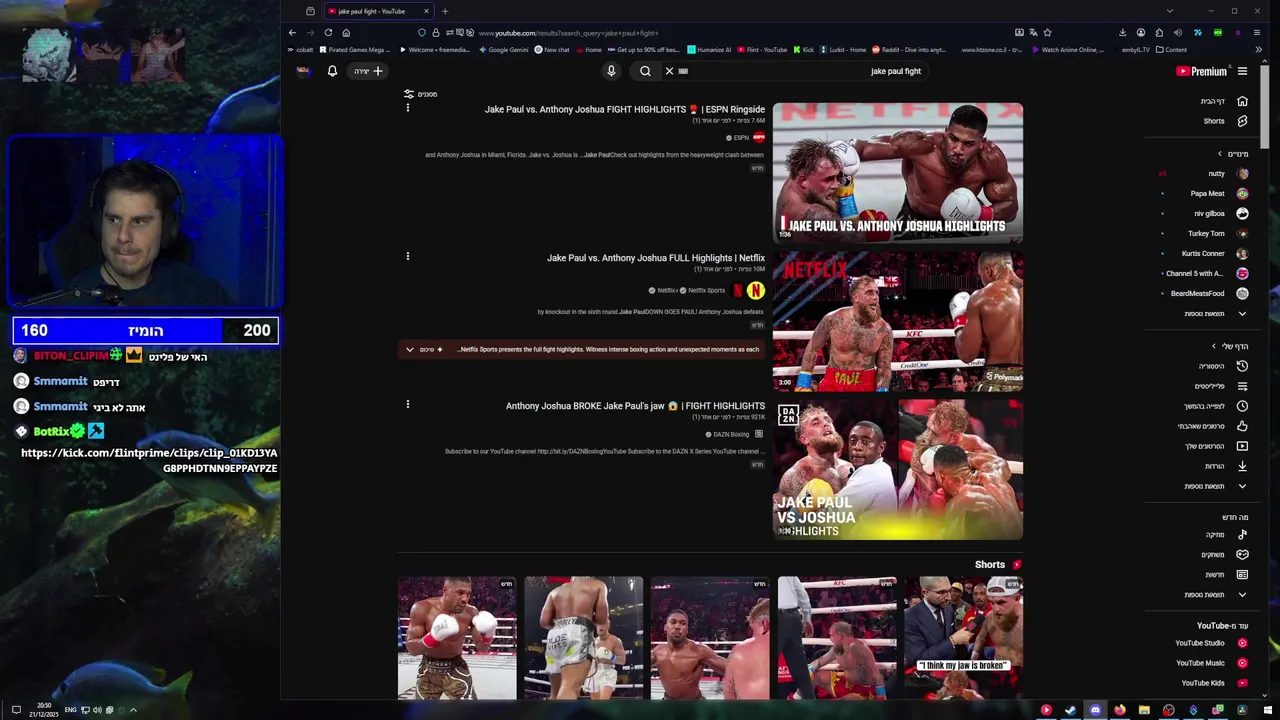Open the Gaming explore item
The height and width of the screenshot is (720, 1280).
pyautogui.click(x=1225, y=555)
